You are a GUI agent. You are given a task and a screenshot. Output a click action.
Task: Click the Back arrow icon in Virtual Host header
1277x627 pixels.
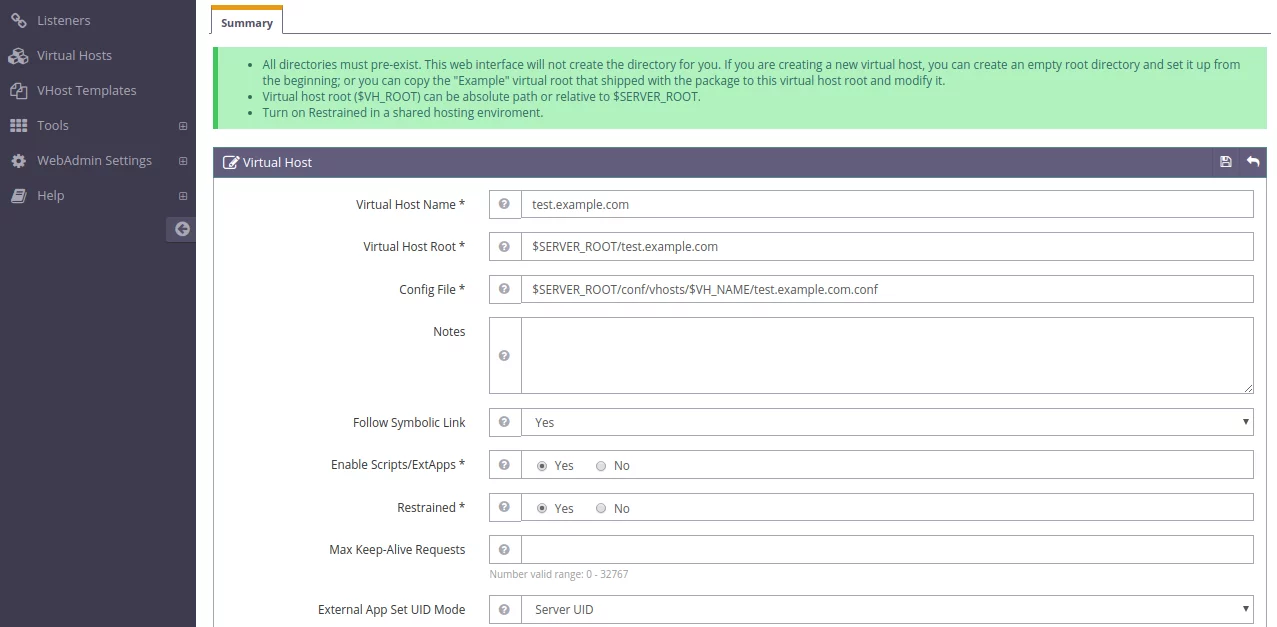pos(1253,162)
